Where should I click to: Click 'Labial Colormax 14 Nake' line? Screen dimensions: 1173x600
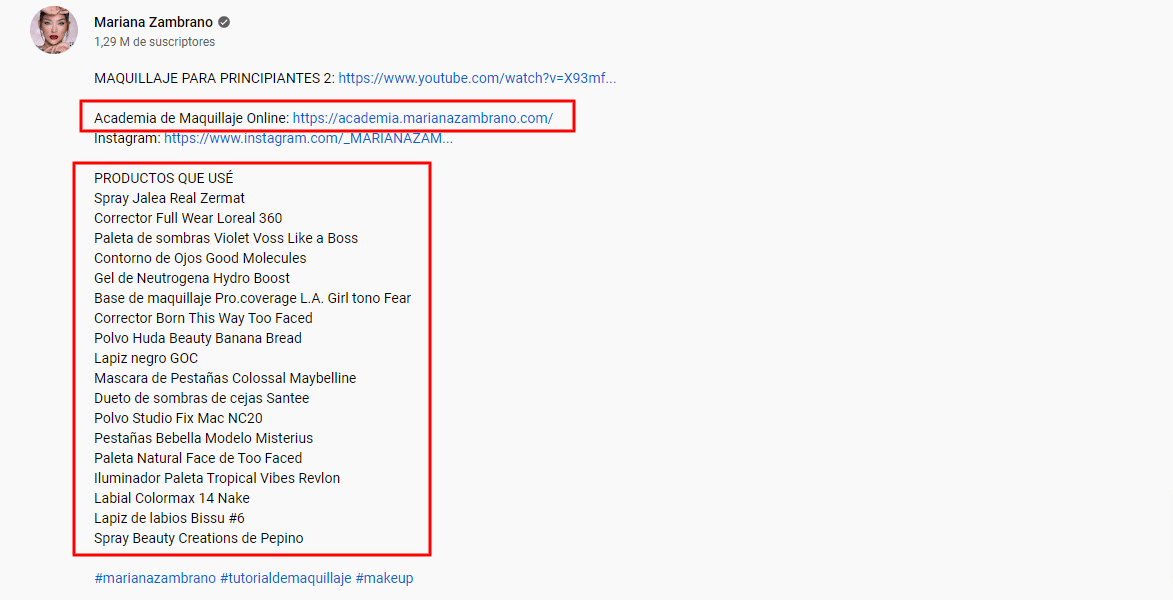[x=172, y=498]
